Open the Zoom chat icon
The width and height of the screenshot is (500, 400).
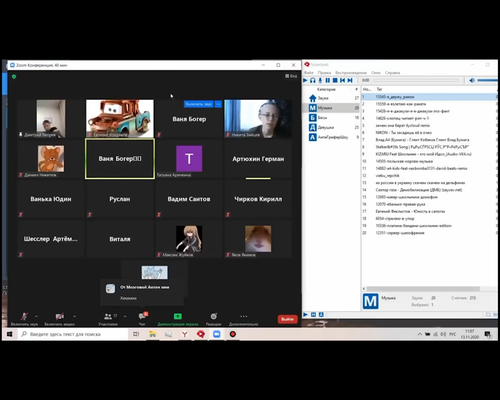tap(143, 317)
